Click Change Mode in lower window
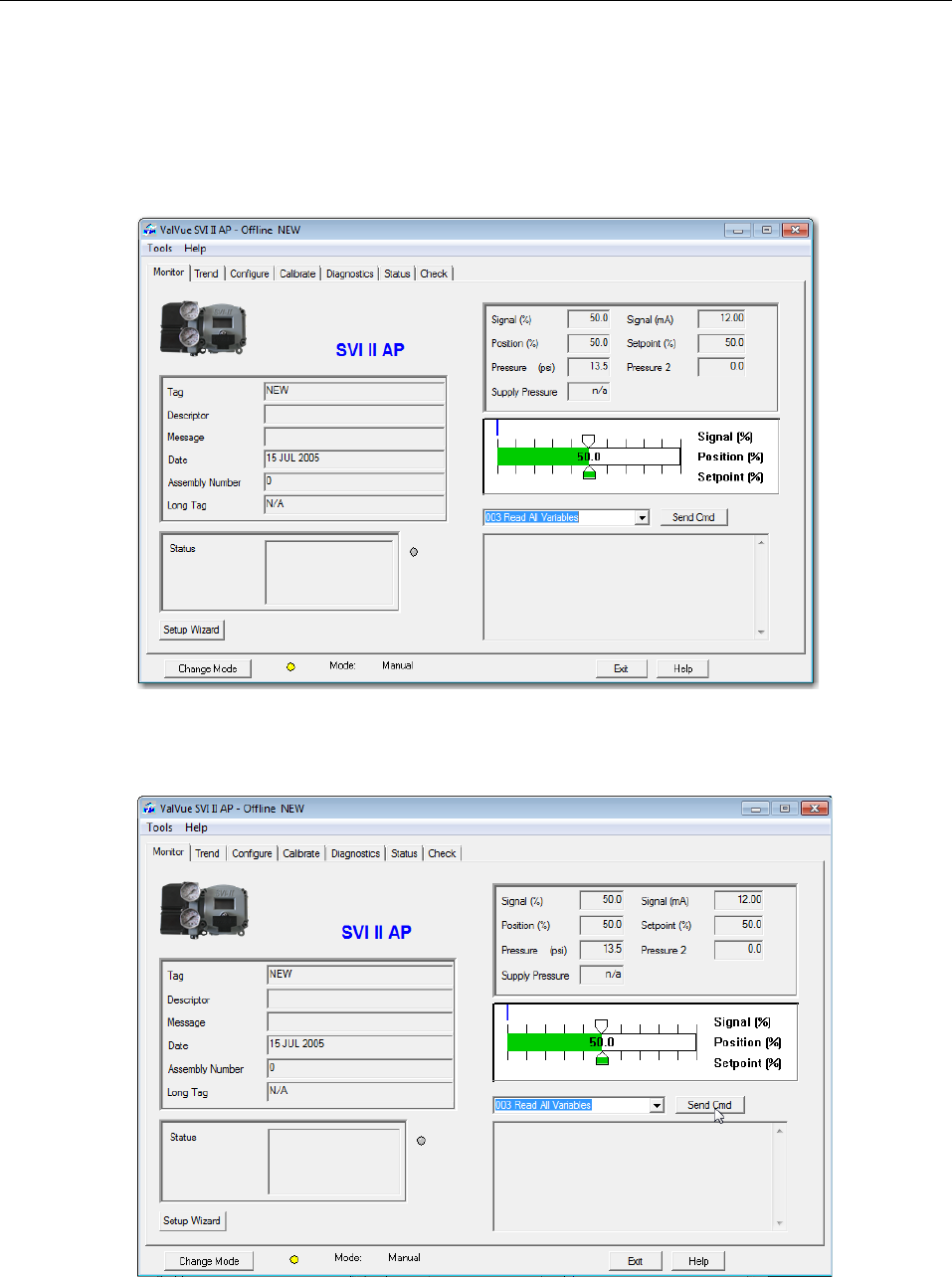 209,1261
